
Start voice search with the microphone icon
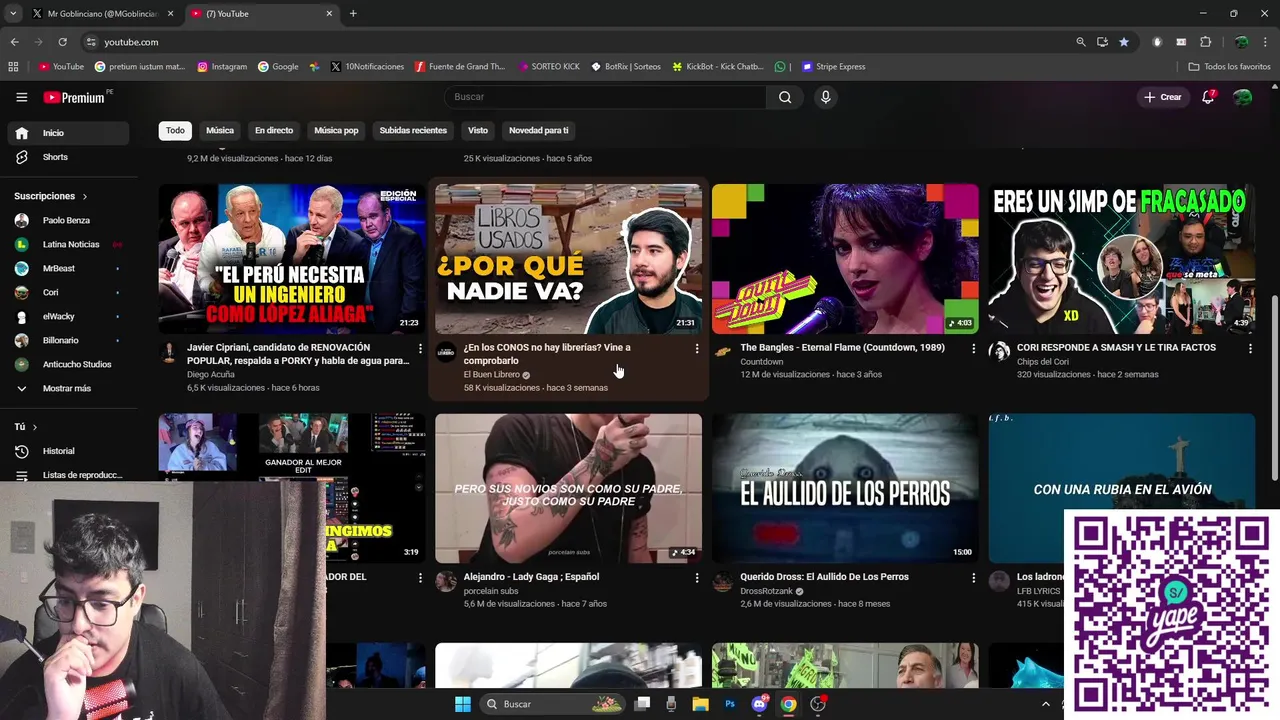click(x=825, y=97)
